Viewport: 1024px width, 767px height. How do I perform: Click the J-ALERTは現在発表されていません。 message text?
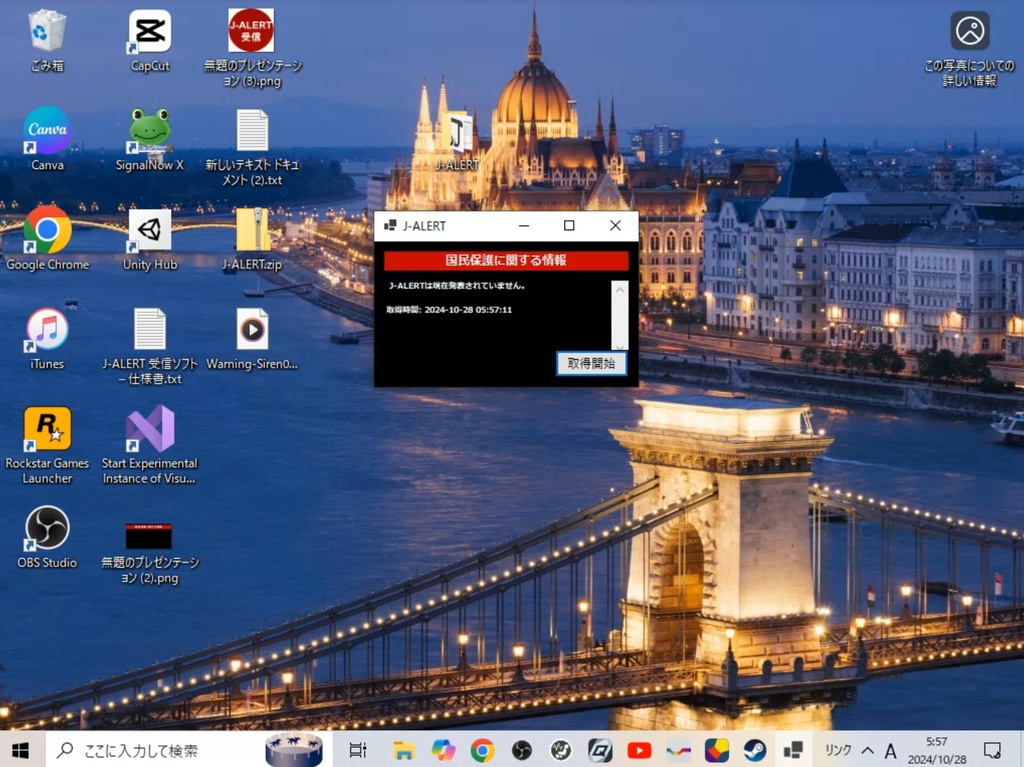point(456,286)
